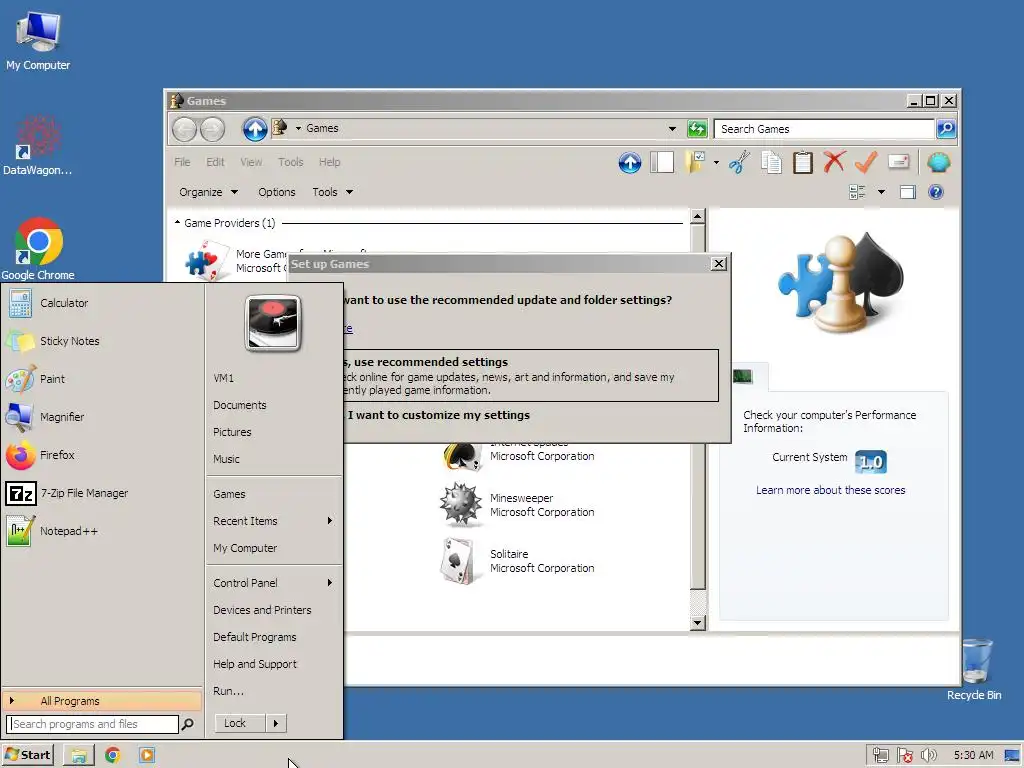Image resolution: width=1024 pixels, height=768 pixels.
Task: Click the Copy pages icon in the toolbar
Action: click(771, 162)
